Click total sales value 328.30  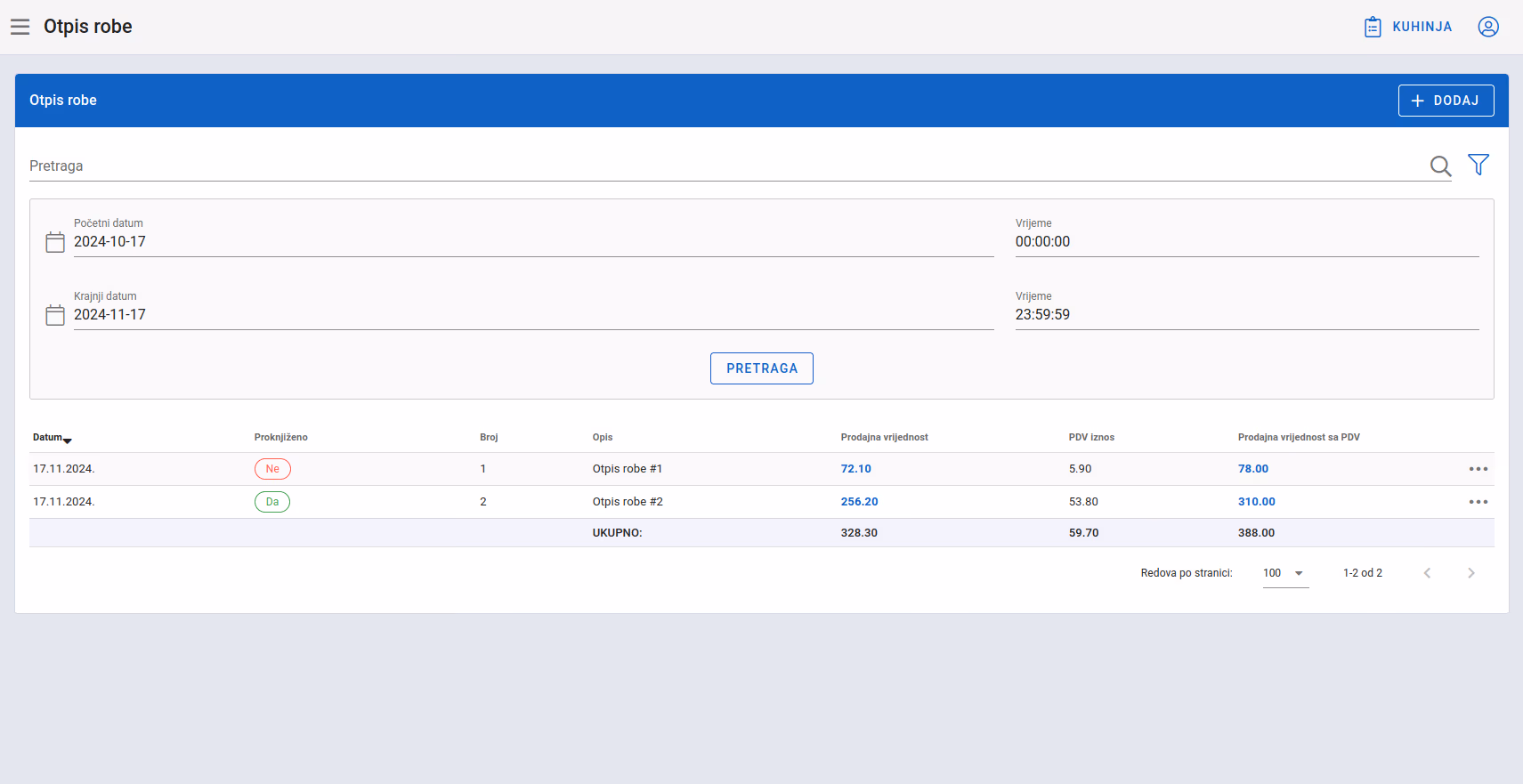(x=859, y=533)
